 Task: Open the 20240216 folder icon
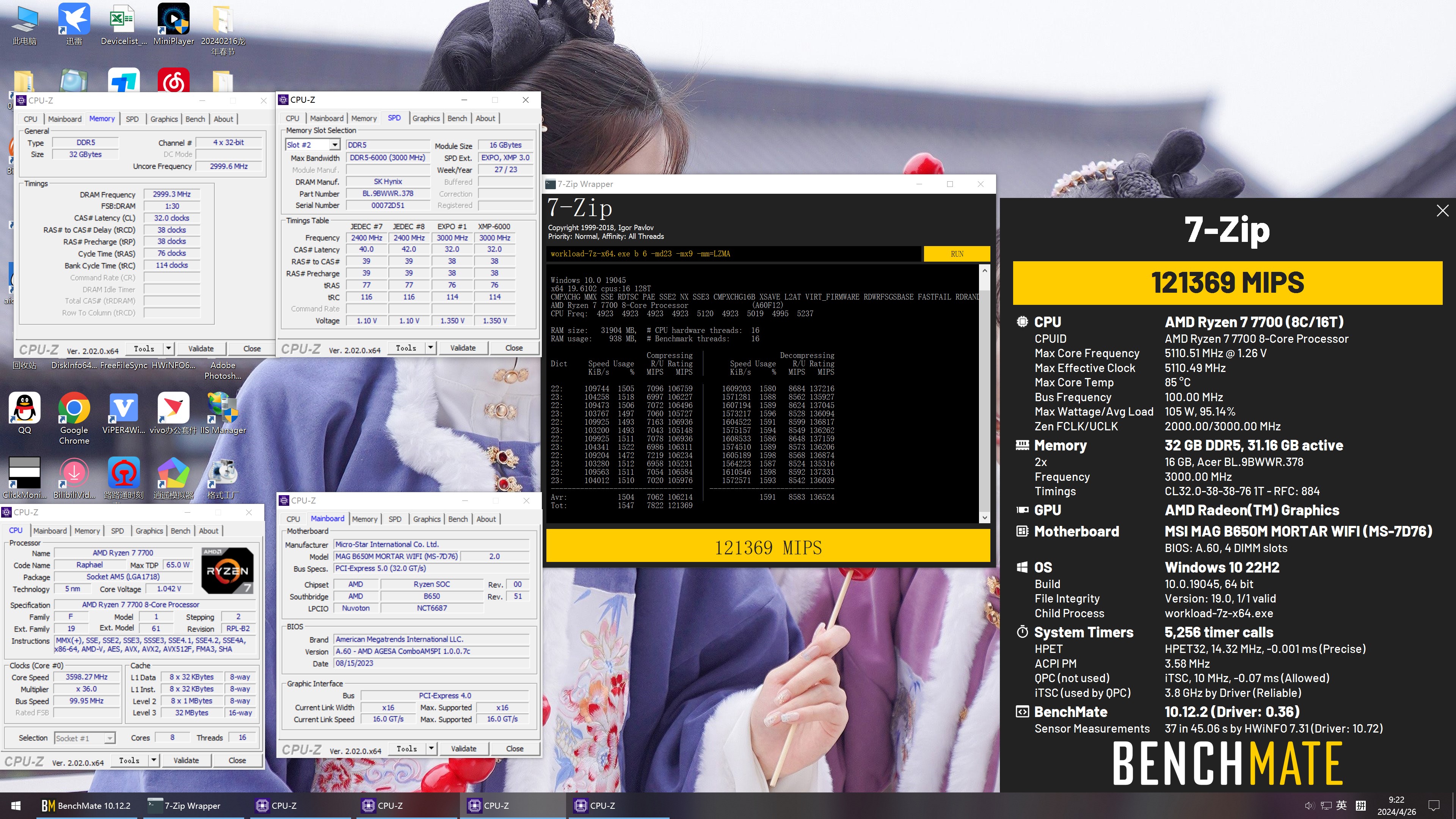tap(223, 30)
